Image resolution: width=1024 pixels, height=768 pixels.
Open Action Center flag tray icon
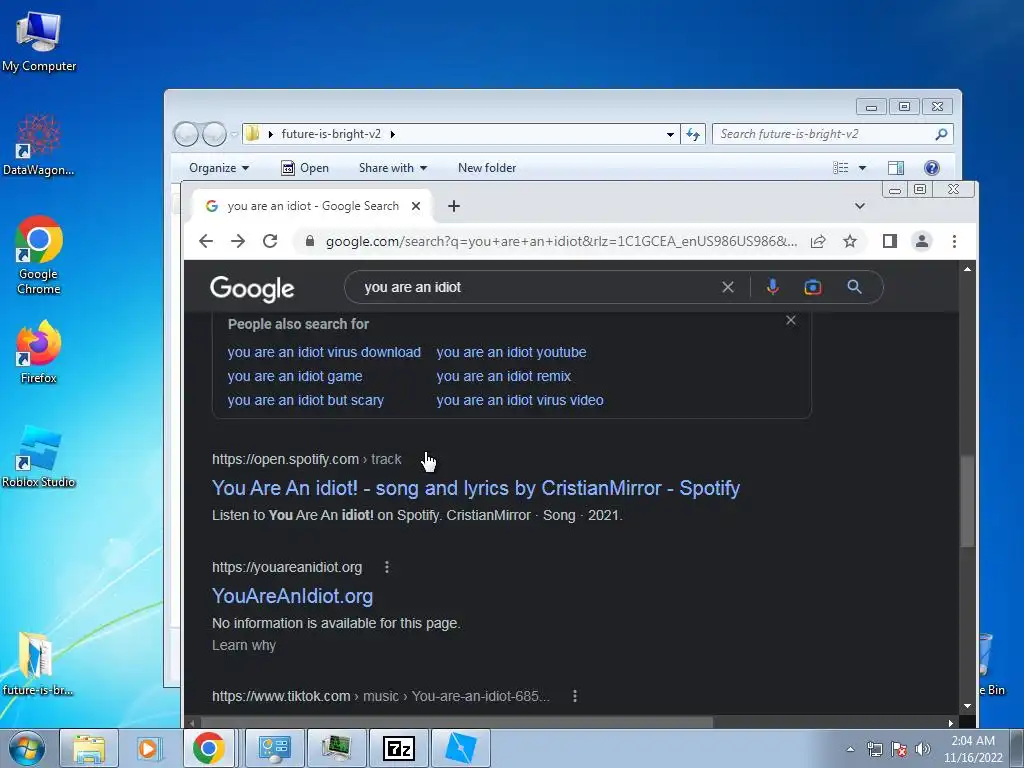coord(899,749)
